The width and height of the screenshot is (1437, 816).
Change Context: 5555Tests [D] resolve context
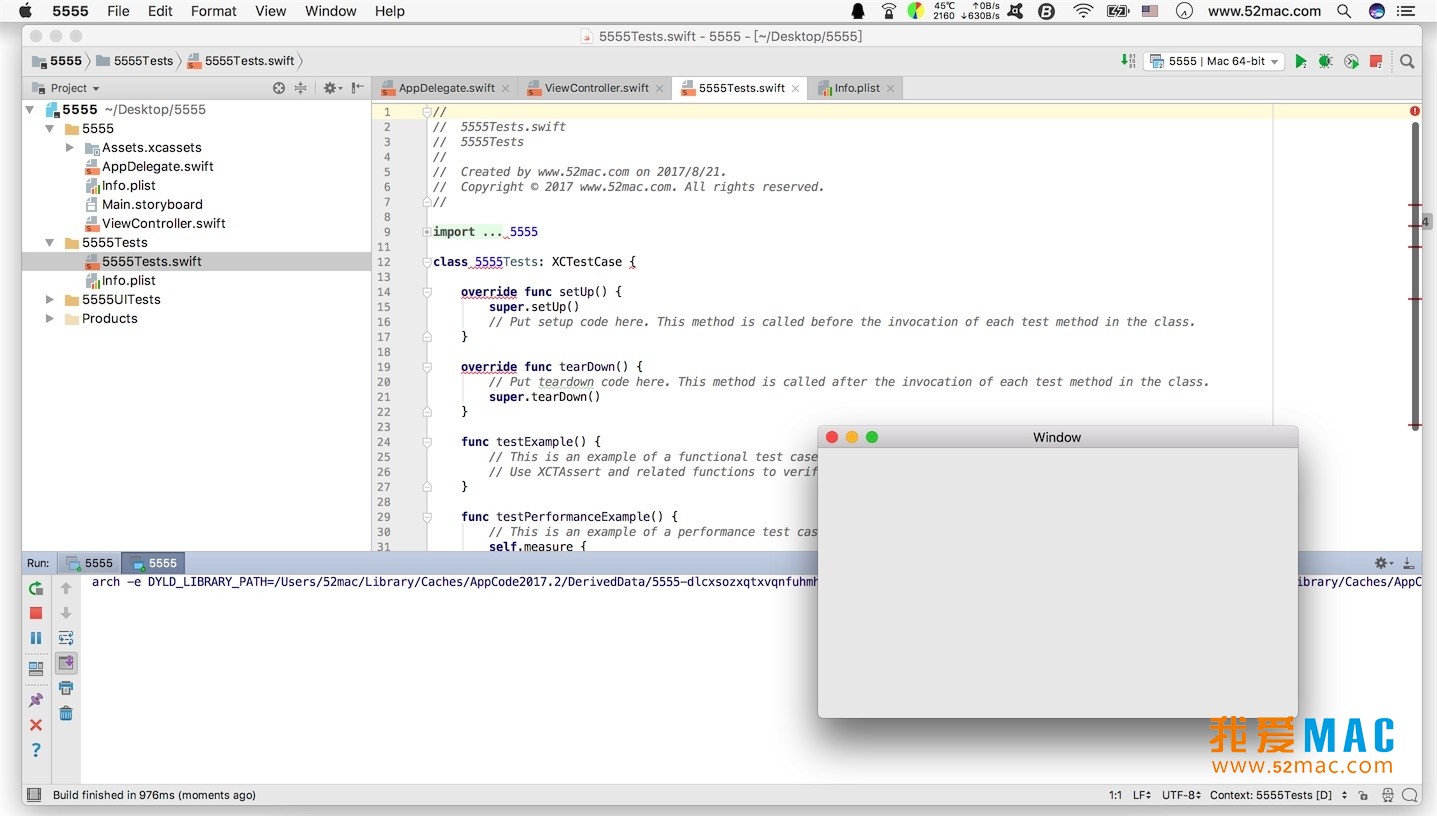[x=1278, y=795]
